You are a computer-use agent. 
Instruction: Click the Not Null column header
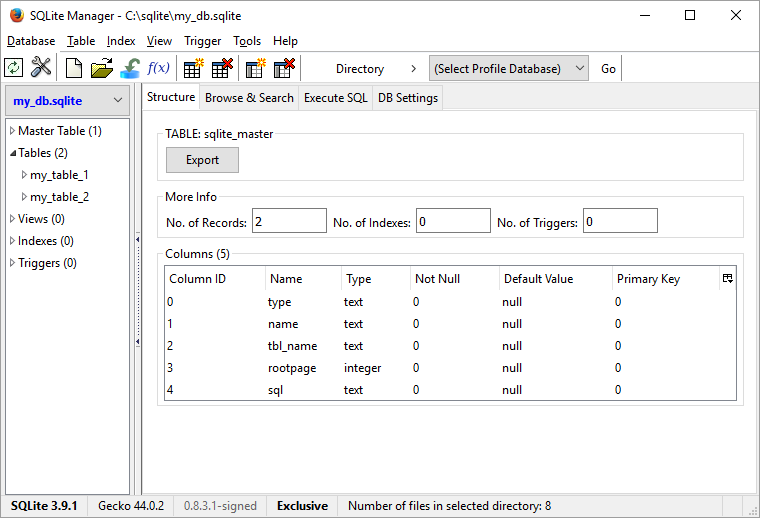click(455, 279)
